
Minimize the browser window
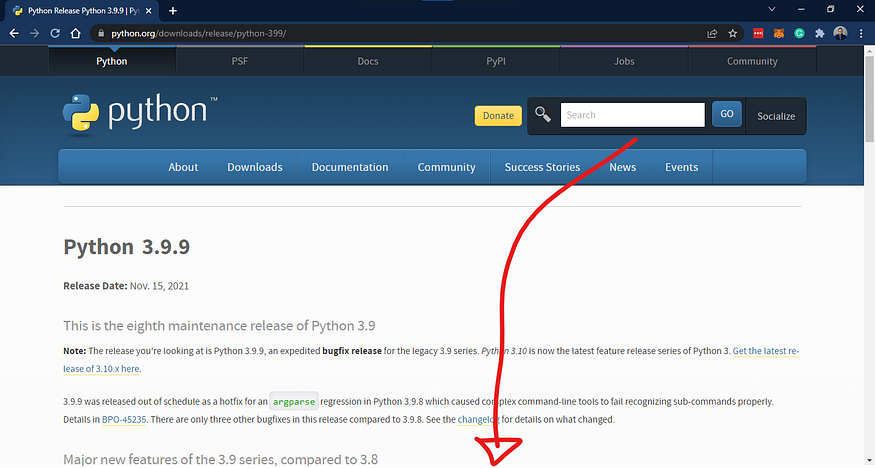click(801, 9)
